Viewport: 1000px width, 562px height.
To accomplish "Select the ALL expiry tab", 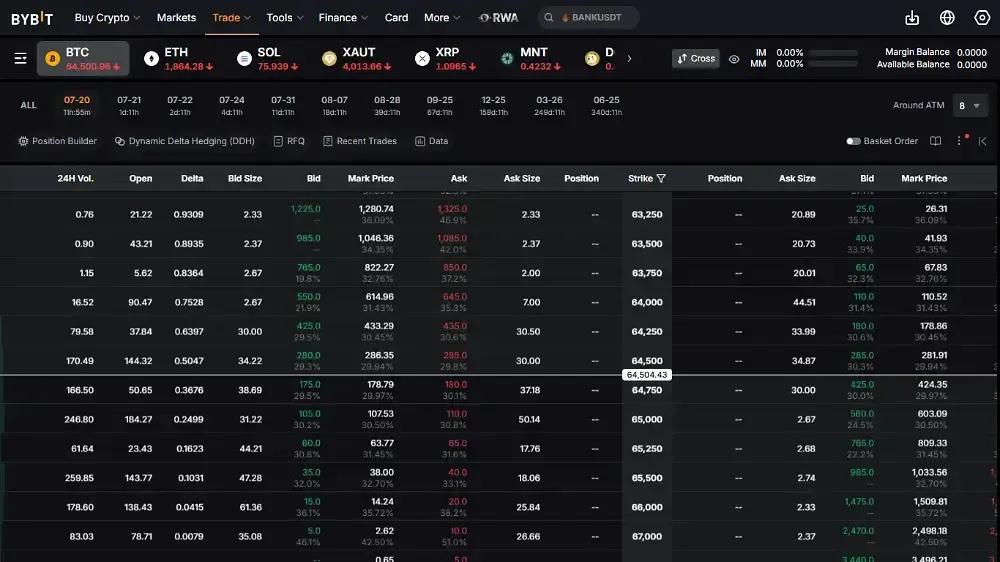I will coord(28,105).
